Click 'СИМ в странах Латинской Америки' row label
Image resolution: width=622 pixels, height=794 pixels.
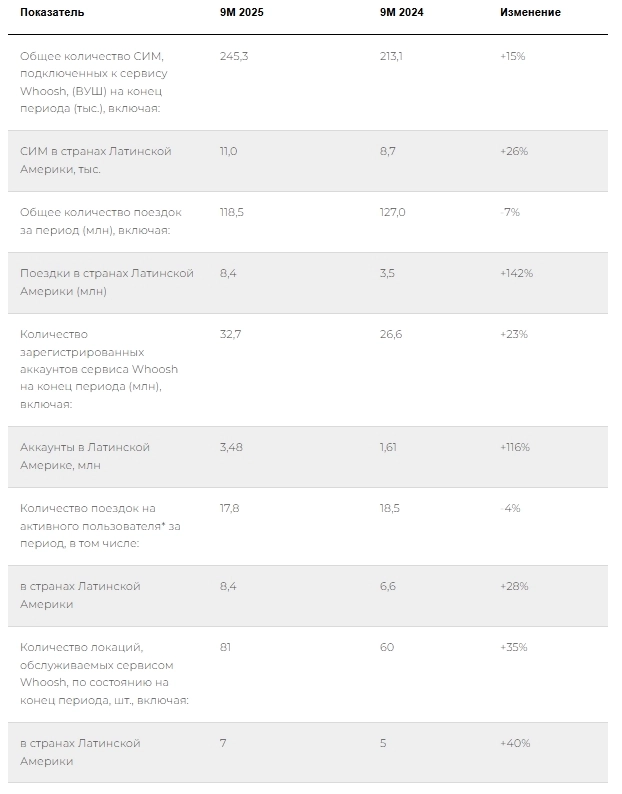coord(96,160)
